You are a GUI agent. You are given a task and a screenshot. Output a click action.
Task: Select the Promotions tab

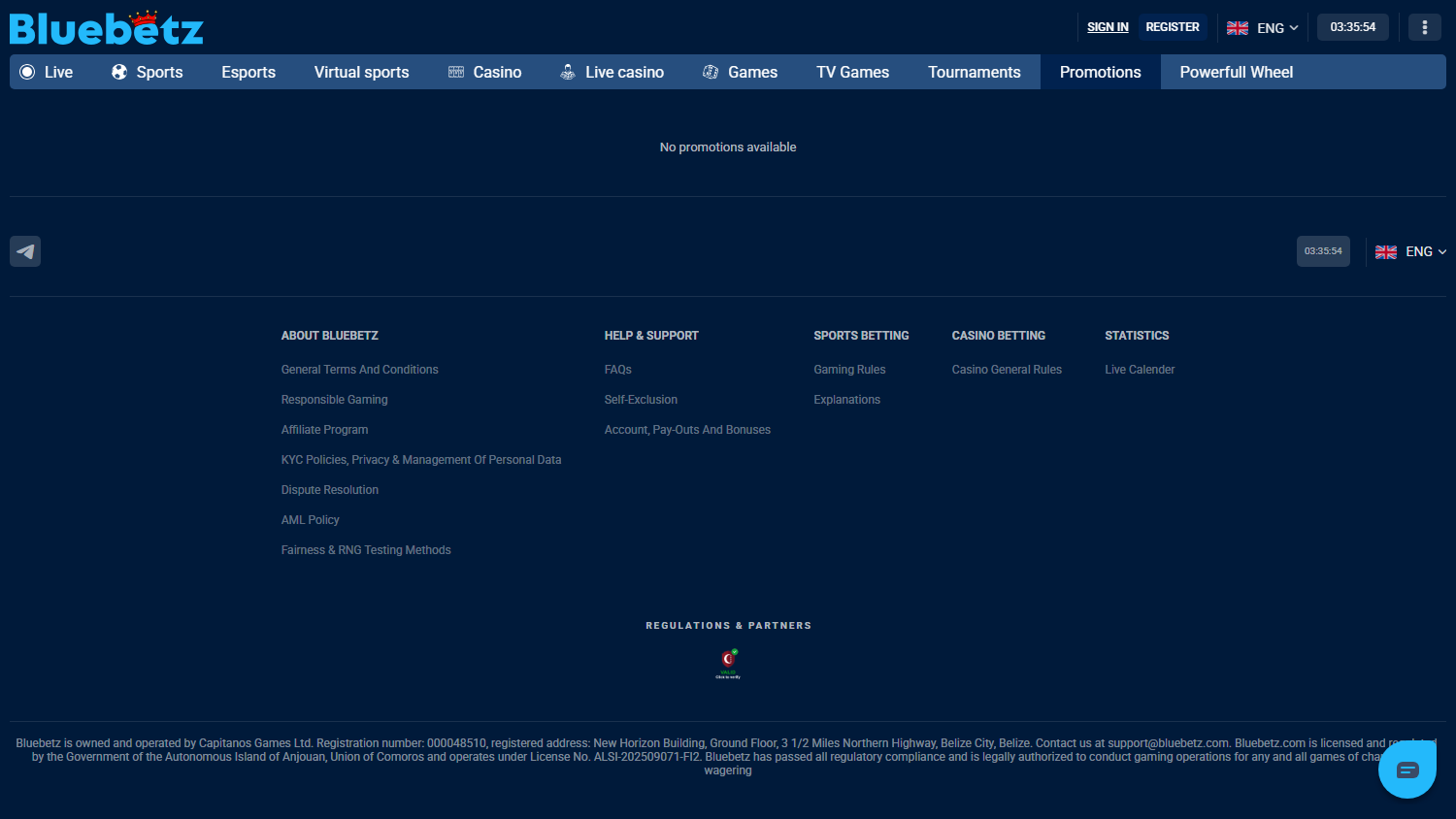(x=1101, y=72)
